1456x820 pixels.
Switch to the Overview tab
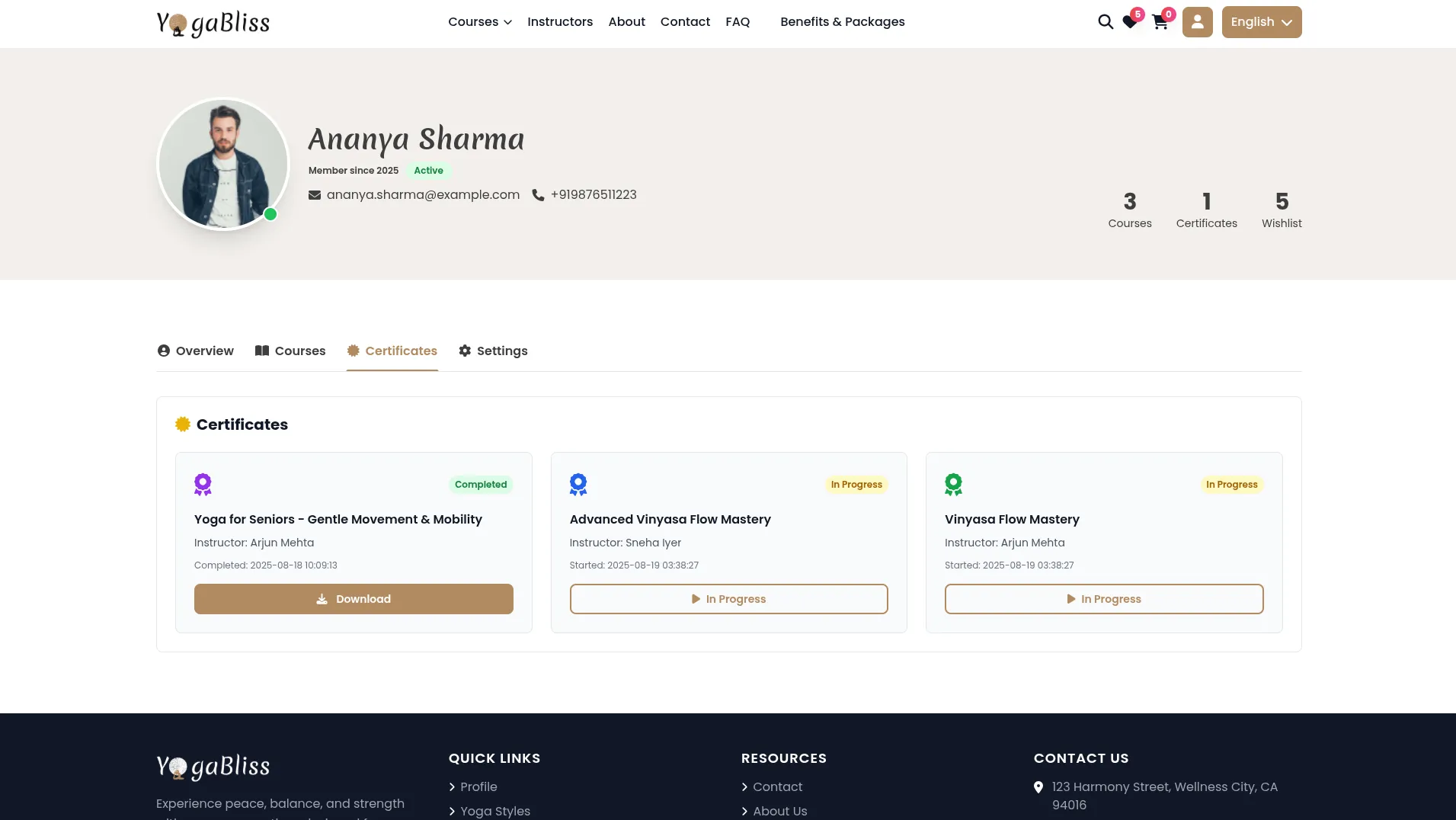[x=196, y=351]
